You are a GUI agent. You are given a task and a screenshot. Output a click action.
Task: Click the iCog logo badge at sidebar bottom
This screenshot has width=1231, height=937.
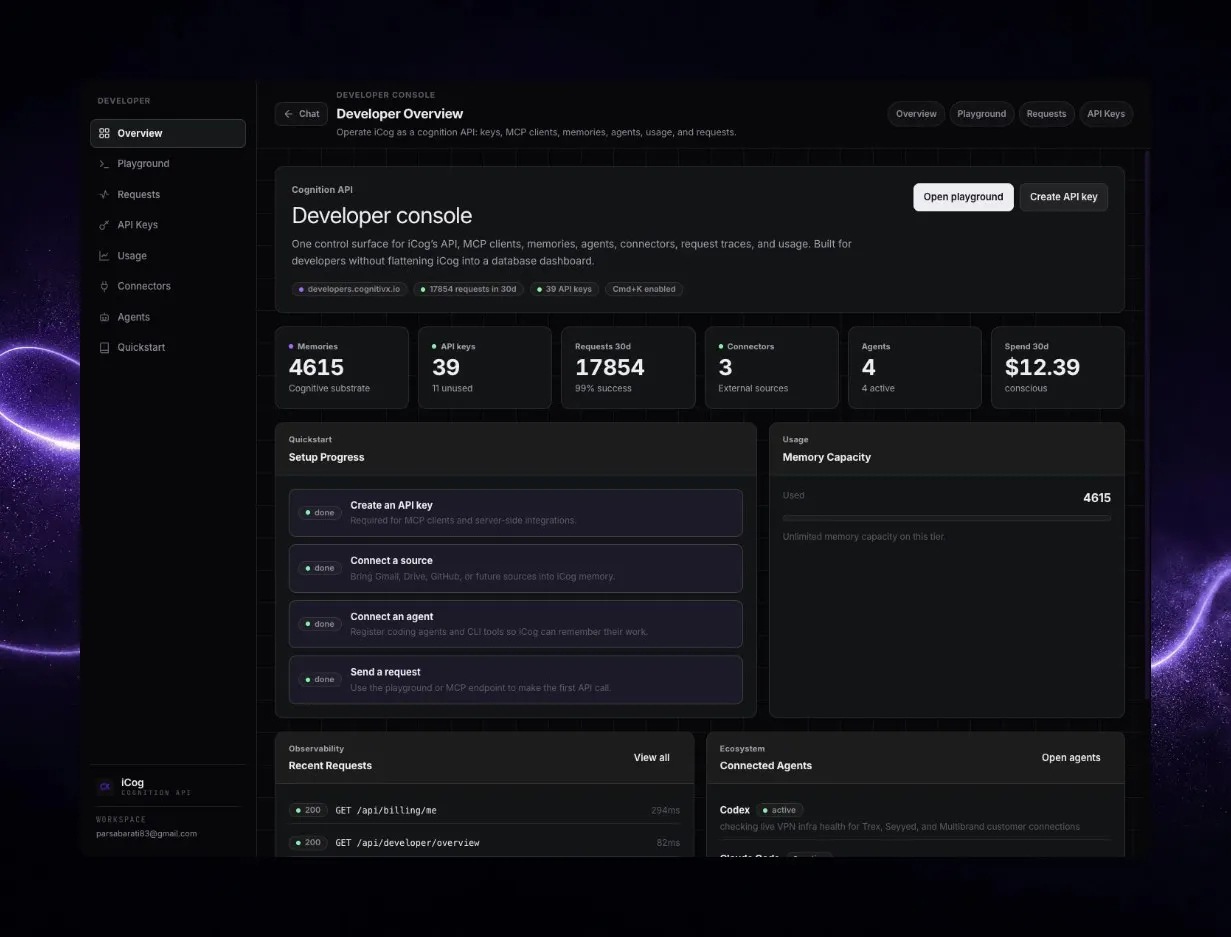tap(104, 787)
